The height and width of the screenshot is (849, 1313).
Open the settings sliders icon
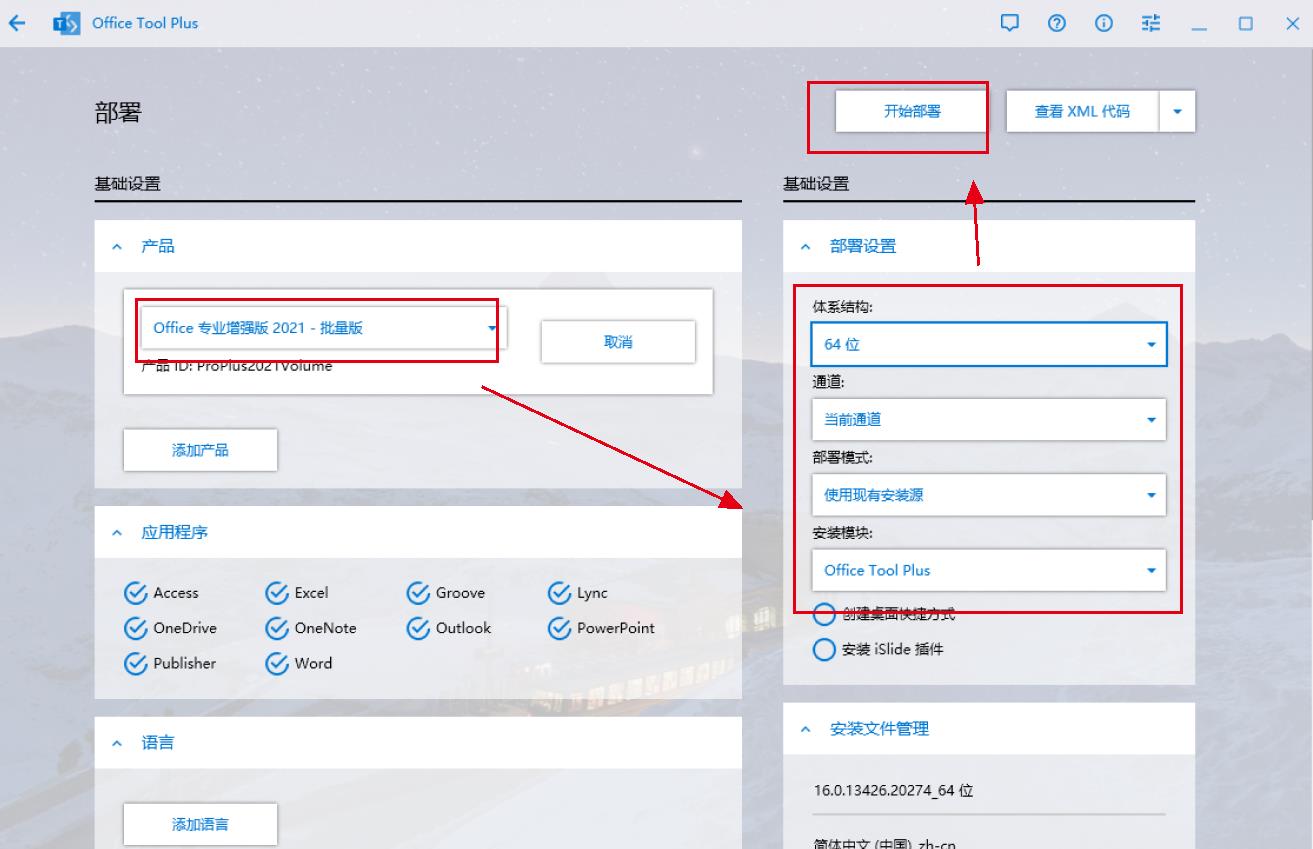point(1151,23)
